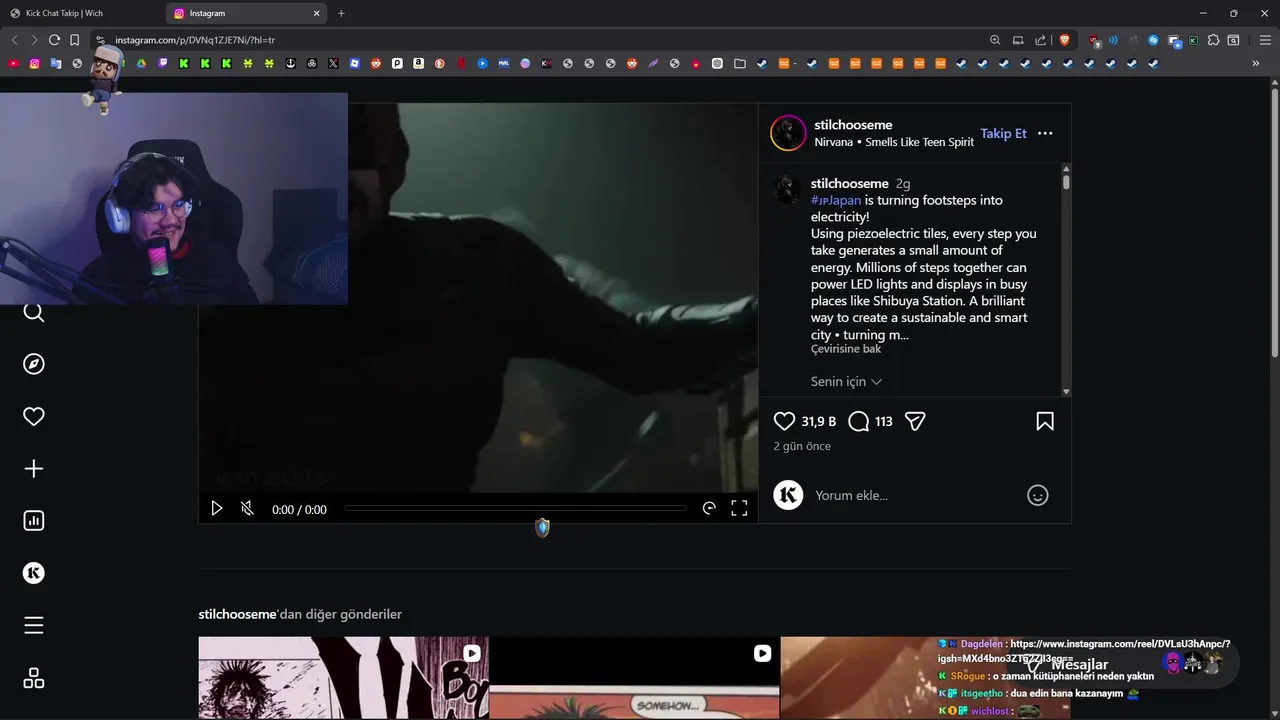
Task: Open site settings icon in address bar
Action: pos(100,40)
